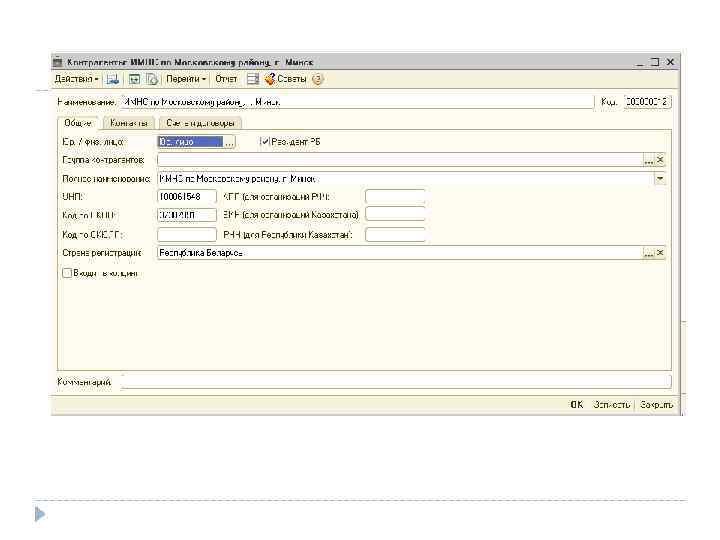The image size is (720, 540).
Task: Toggle the Входит в холдинг checkbox
Action: point(67,273)
